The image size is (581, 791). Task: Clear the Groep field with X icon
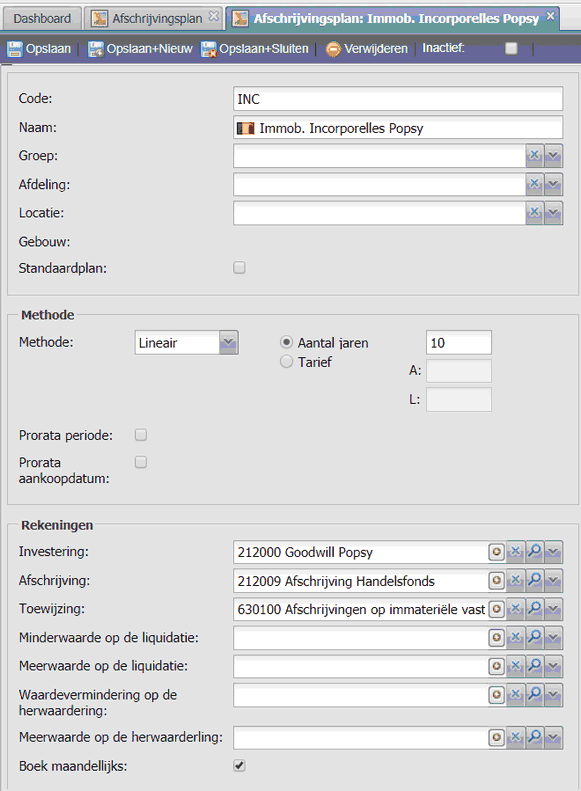click(x=535, y=155)
